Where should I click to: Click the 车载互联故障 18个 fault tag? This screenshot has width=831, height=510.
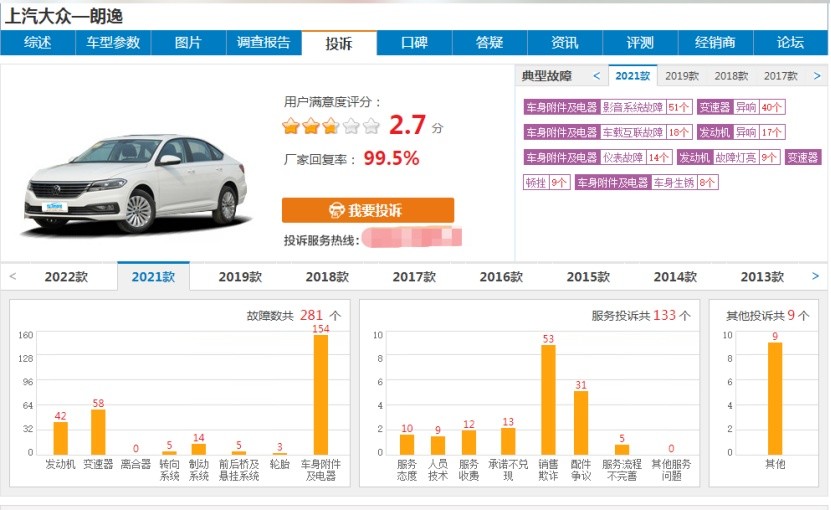point(608,132)
